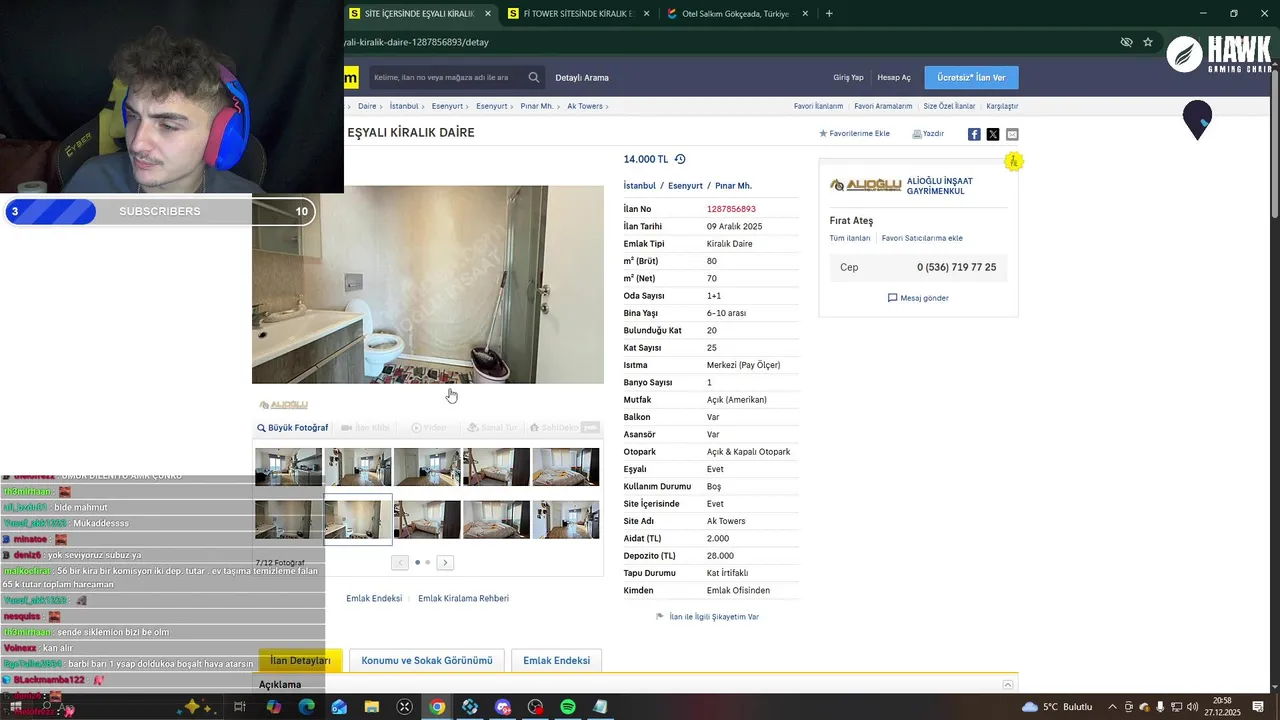Select the last thumbnail in bottom row
This screenshot has height=720, width=1280.
566,520
